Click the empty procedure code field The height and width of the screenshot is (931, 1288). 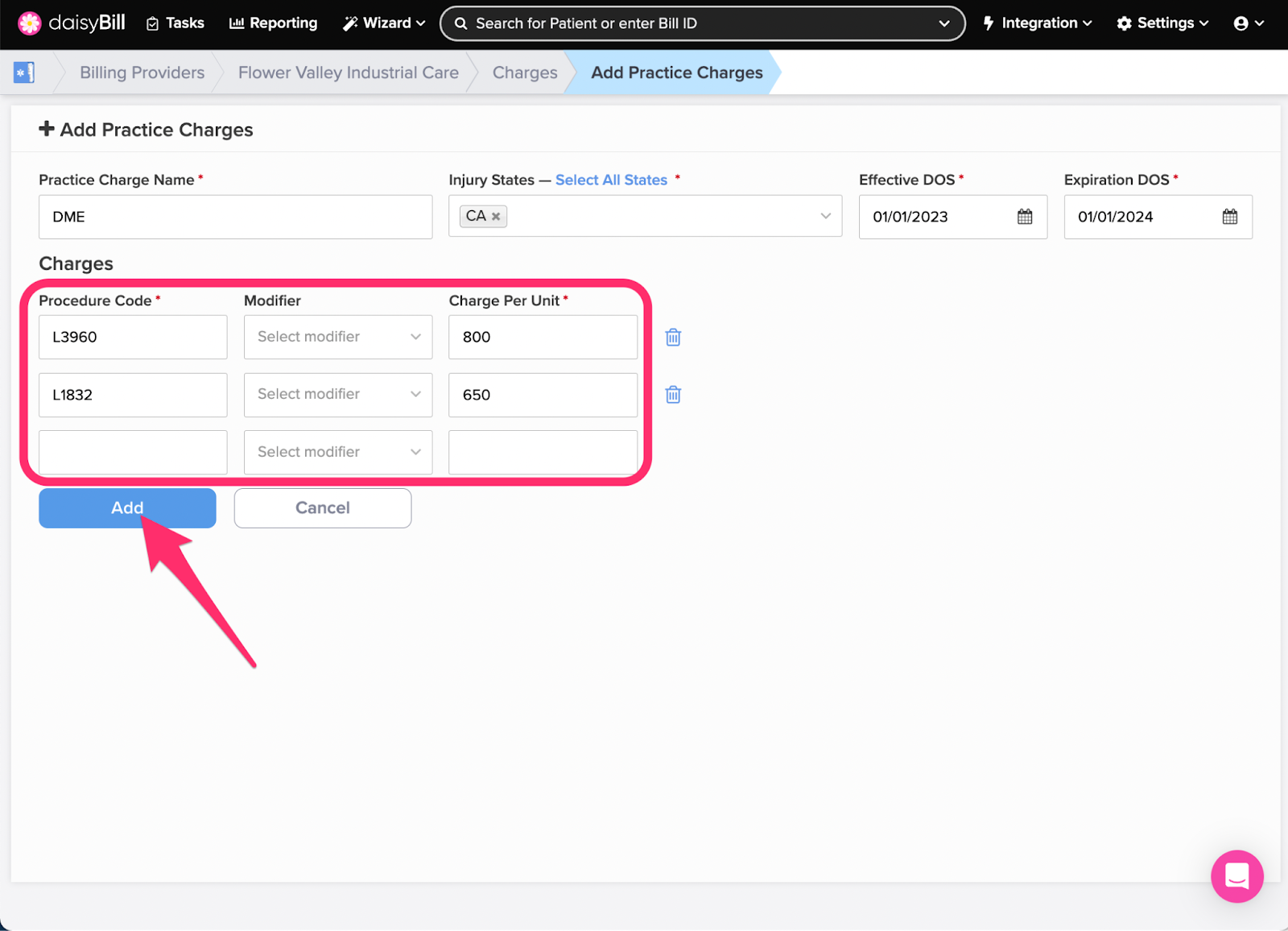click(x=133, y=452)
